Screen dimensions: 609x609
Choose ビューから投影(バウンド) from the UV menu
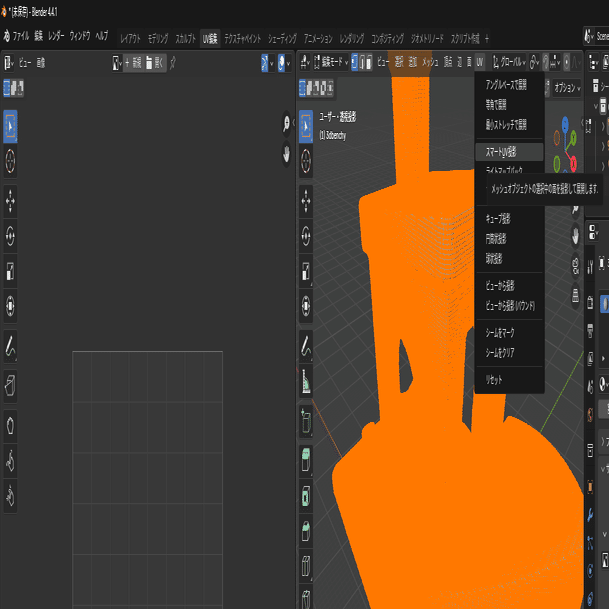(x=509, y=306)
